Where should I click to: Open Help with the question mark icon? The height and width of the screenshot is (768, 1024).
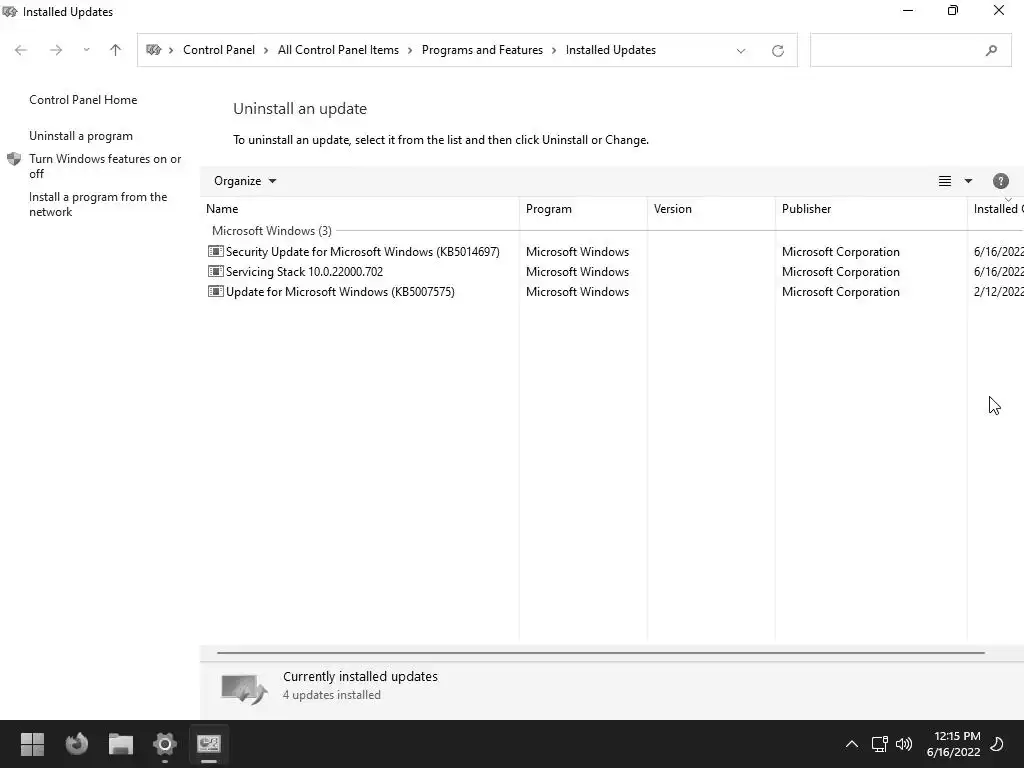1000,181
